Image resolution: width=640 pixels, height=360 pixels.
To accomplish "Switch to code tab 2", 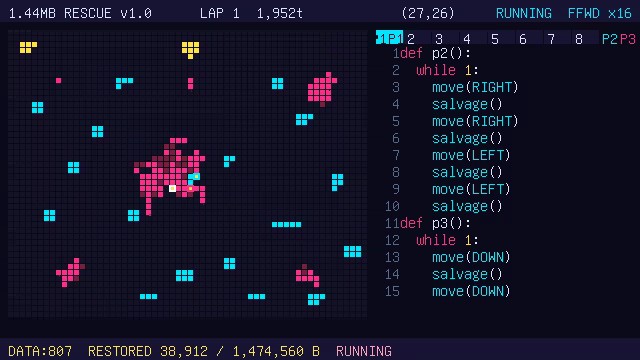I will point(411,39).
